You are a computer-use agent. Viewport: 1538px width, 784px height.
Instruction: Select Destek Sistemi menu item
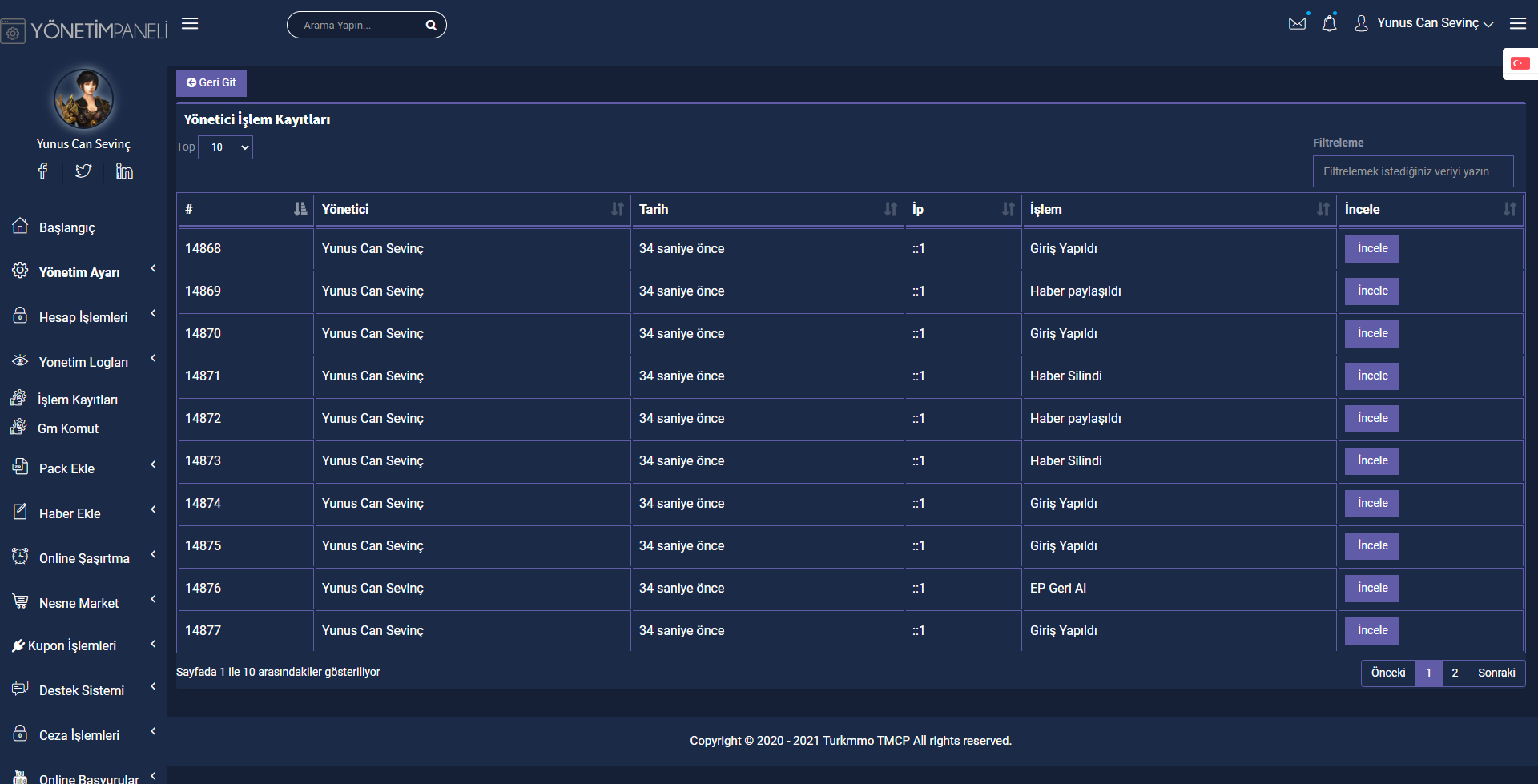click(82, 690)
